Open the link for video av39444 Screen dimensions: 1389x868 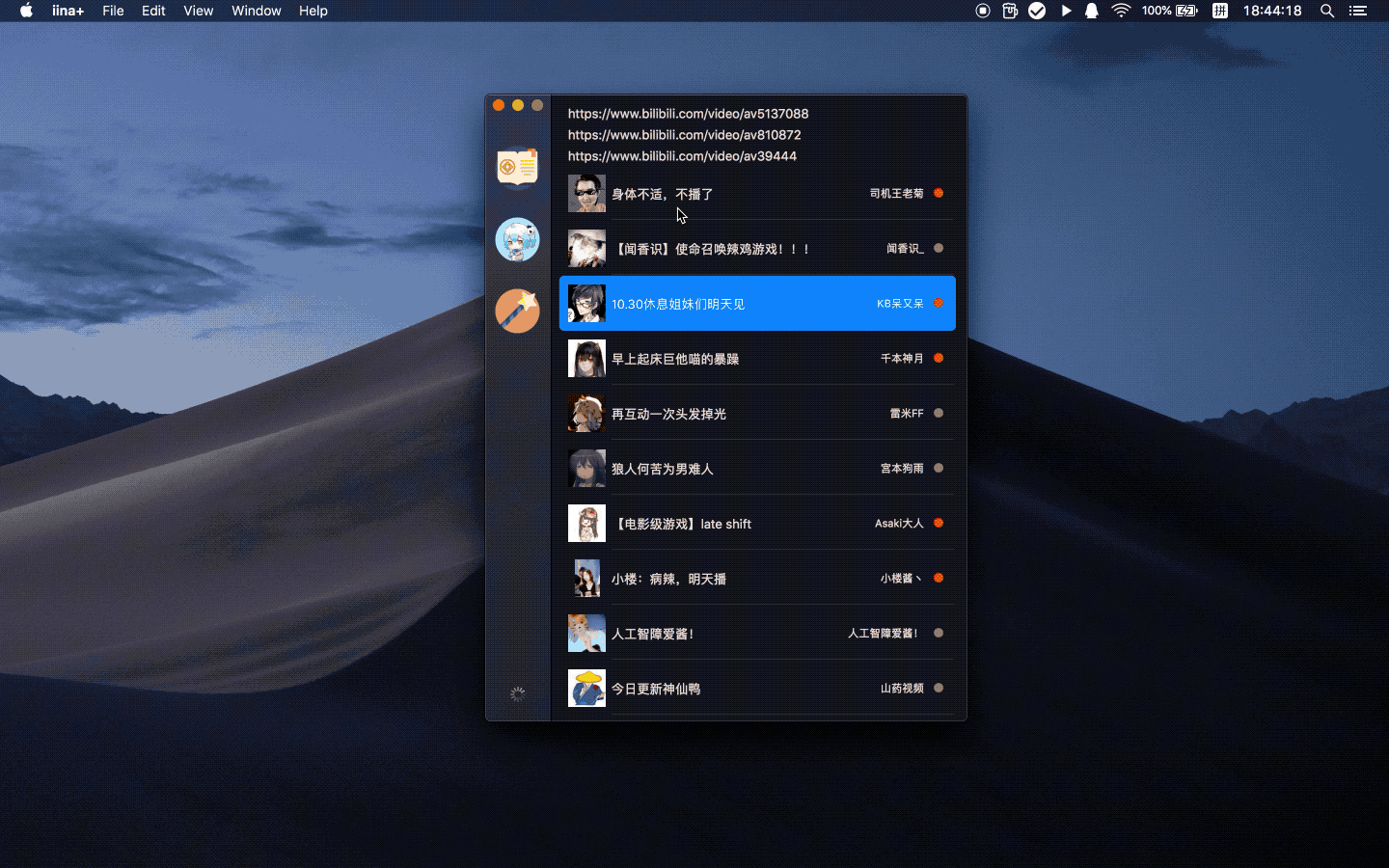[681, 156]
